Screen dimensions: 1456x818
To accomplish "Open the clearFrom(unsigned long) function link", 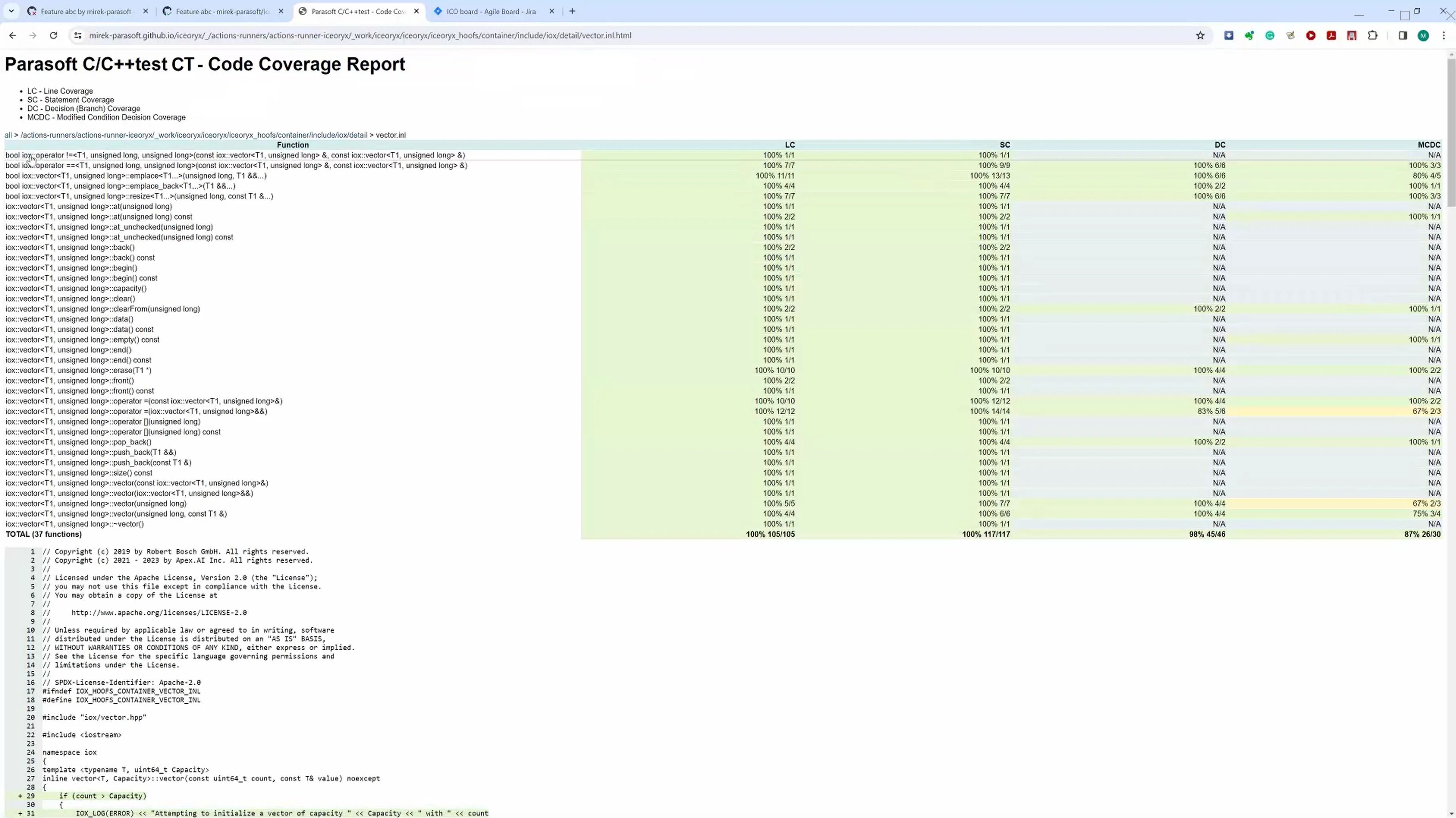I will click(x=102, y=309).
